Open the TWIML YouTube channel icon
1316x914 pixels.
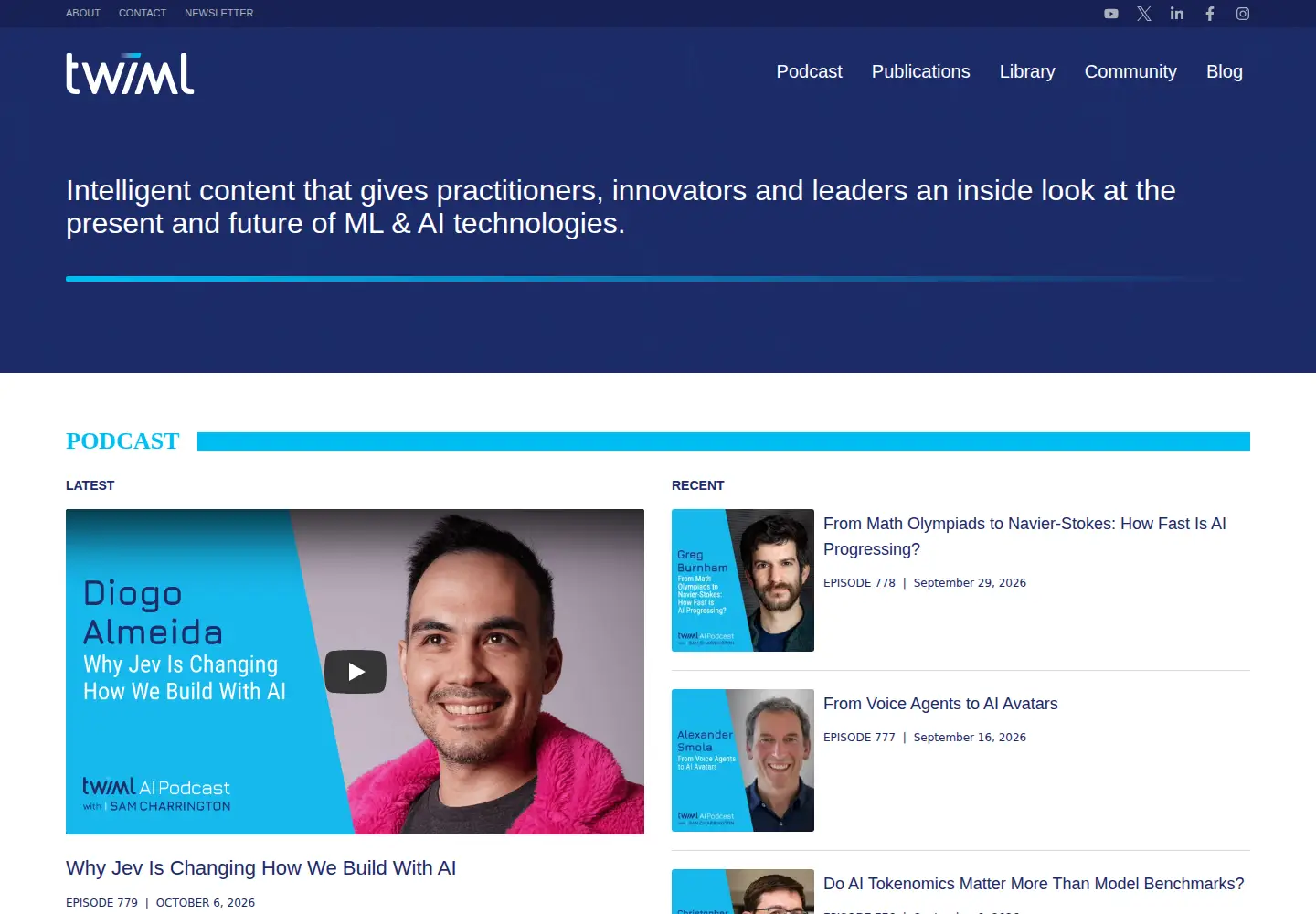(1111, 14)
